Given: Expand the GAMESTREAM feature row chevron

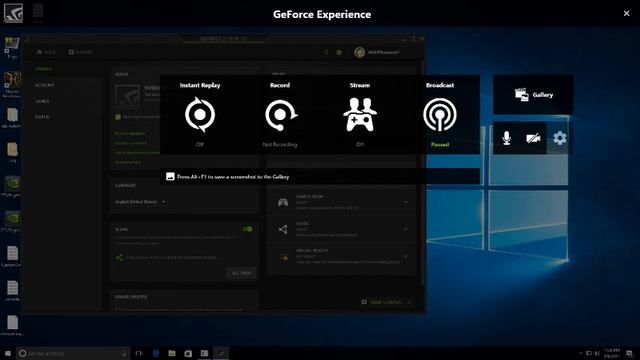Looking at the screenshot, I should 405,202.
